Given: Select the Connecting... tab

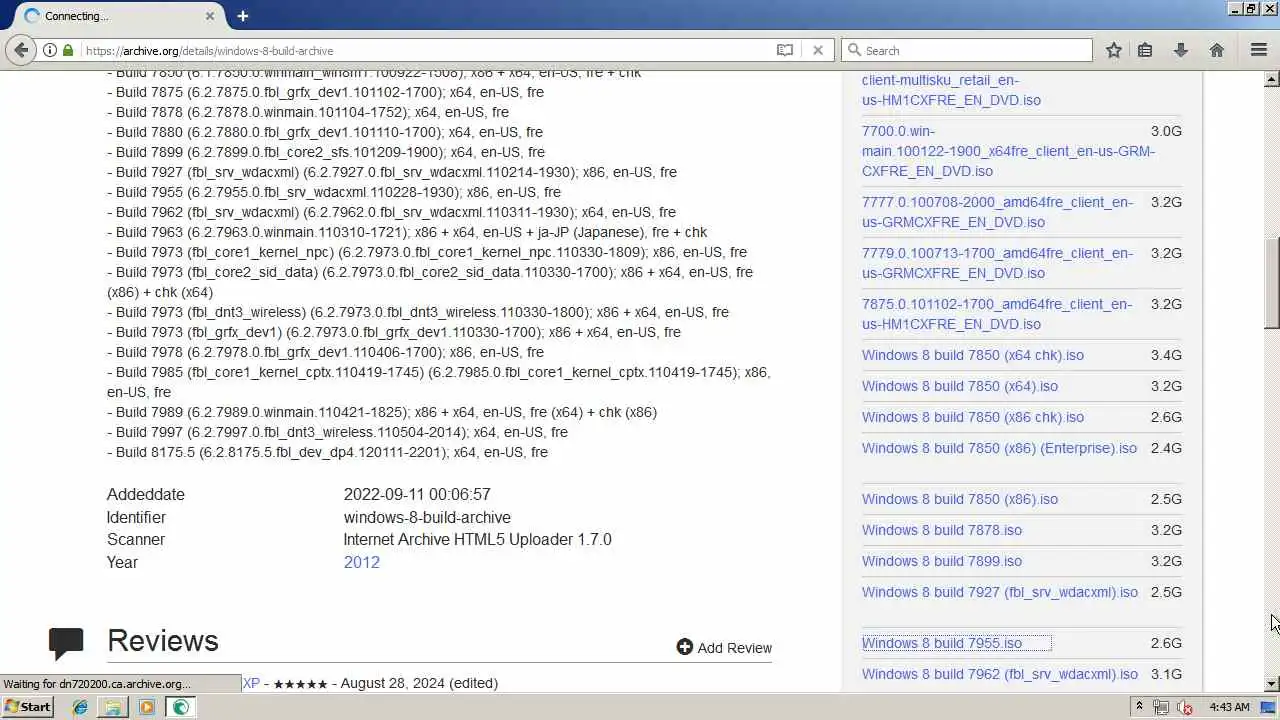Looking at the screenshot, I should tap(118, 16).
